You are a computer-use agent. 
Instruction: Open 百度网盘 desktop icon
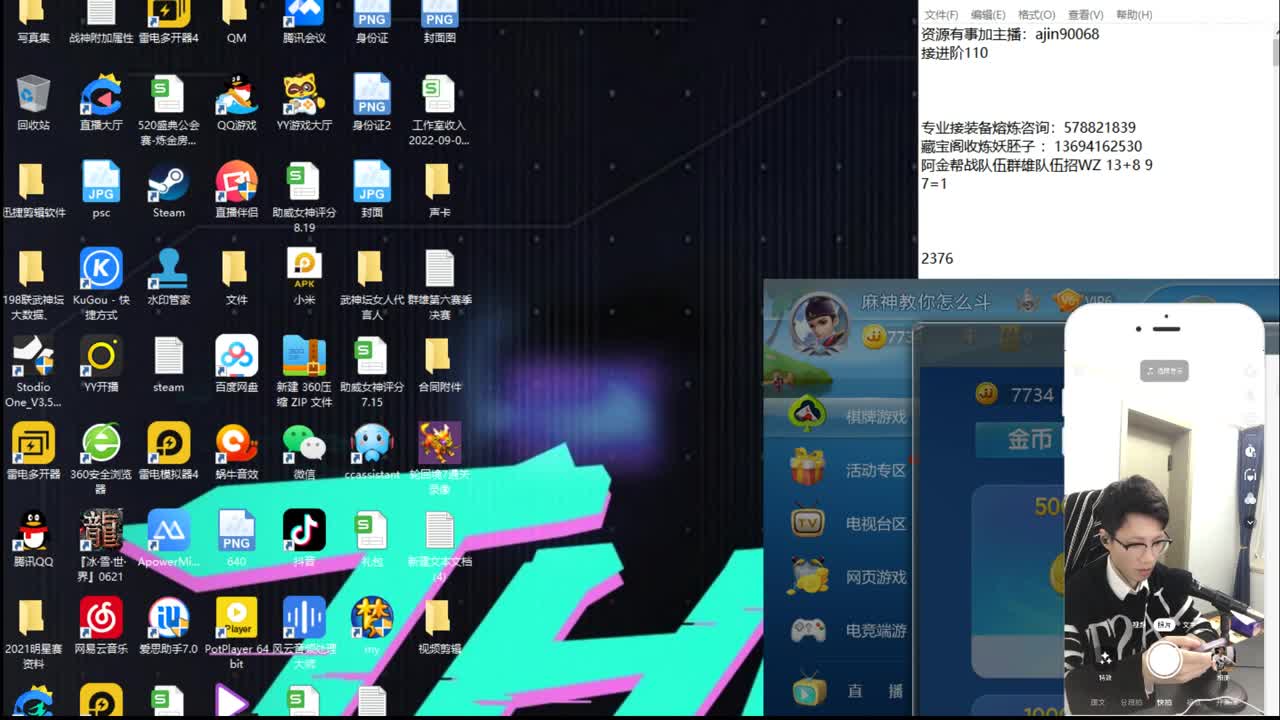tap(237, 364)
